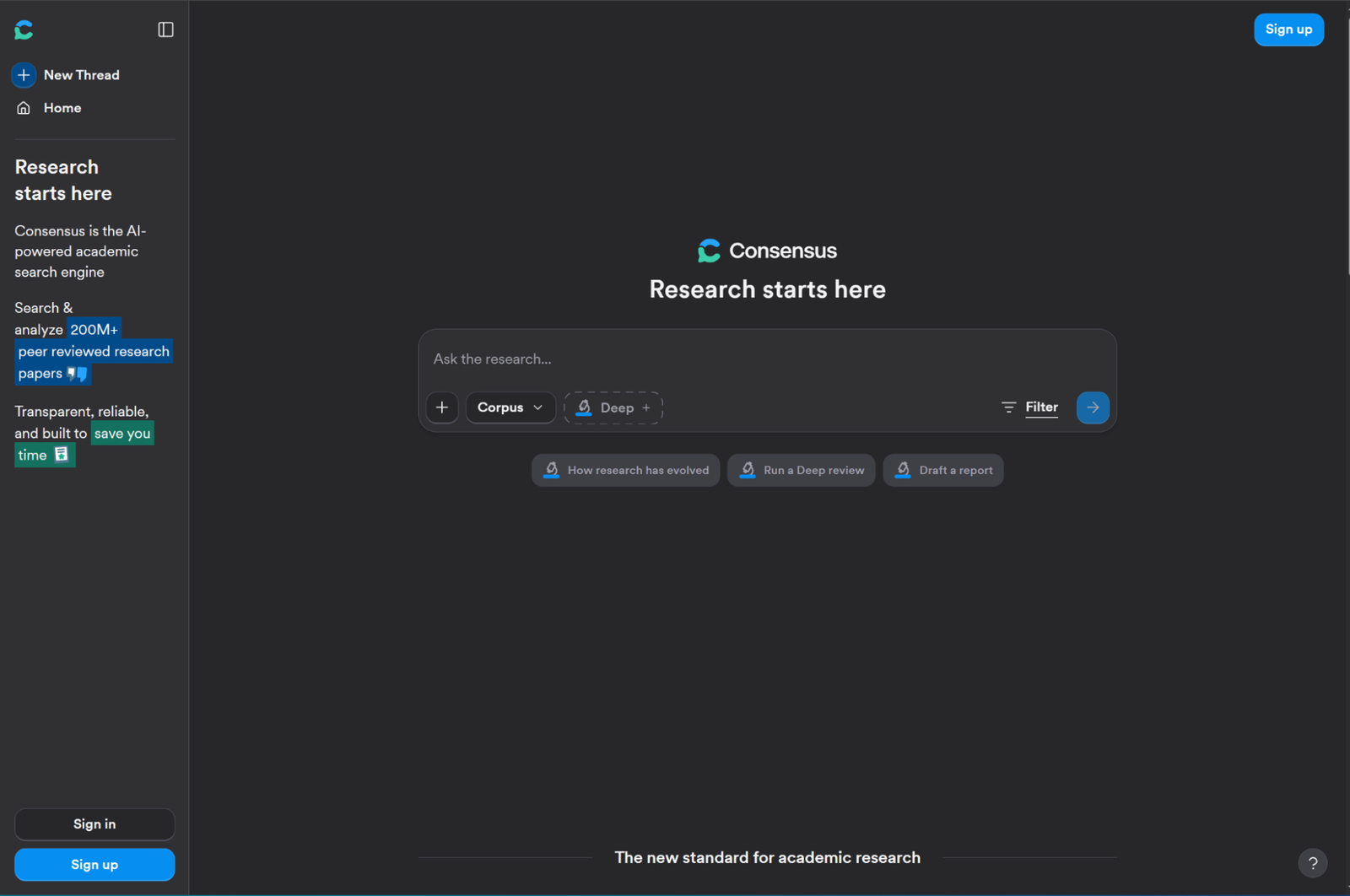The width and height of the screenshot is (1350, 896).
Task: Focus the 'Ask the research...' input field
Action: [767, 359]
